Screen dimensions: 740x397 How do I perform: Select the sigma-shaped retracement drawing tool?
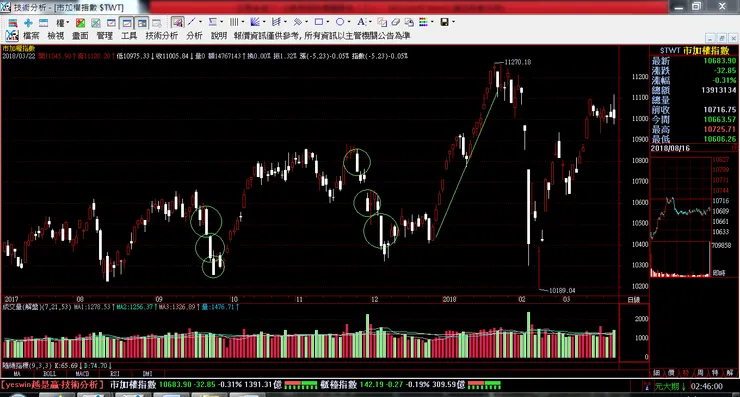[x=213, y=22]
